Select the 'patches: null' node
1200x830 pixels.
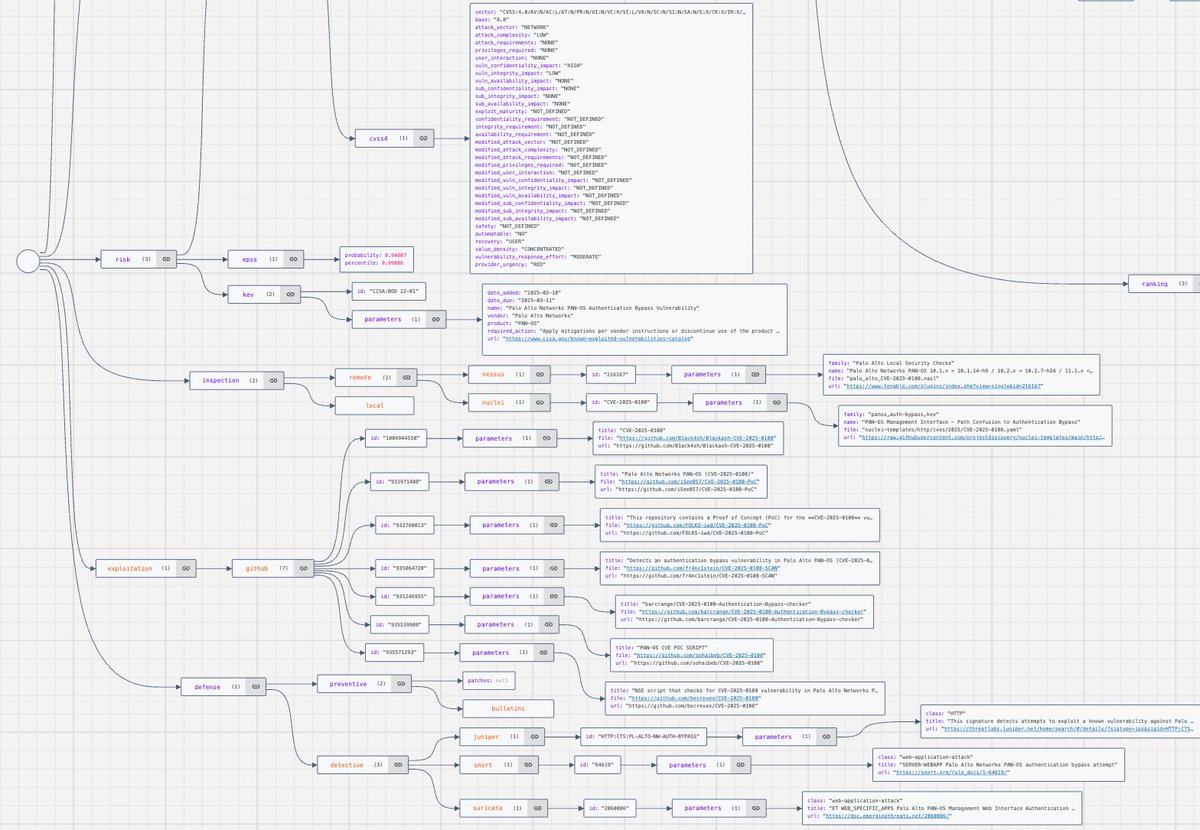(490, 680)
